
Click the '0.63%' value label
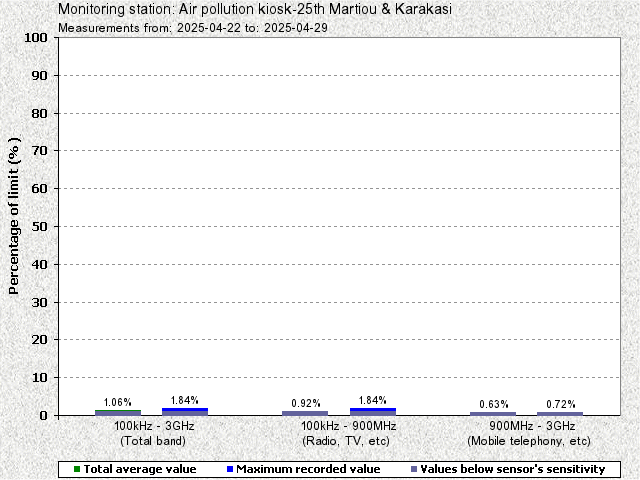coord(494,404)
